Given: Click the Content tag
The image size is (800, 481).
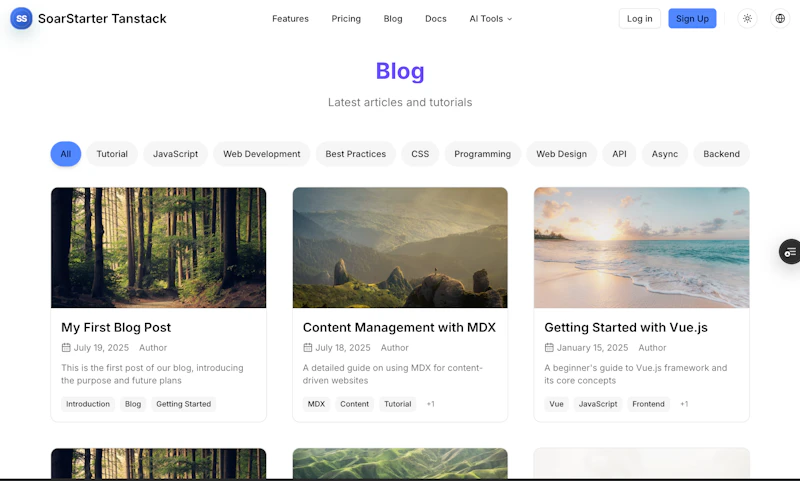Looking at the screenshot, I should [355, 404].
